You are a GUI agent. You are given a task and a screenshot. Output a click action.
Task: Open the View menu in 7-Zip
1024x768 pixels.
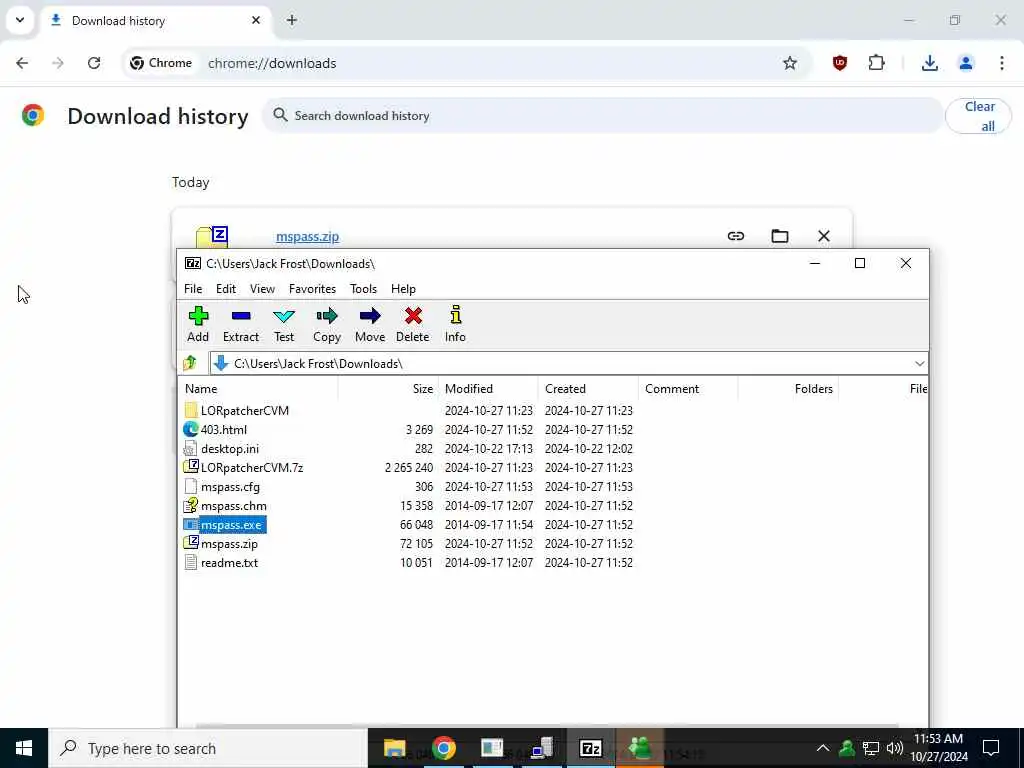[x=262, y=289]
